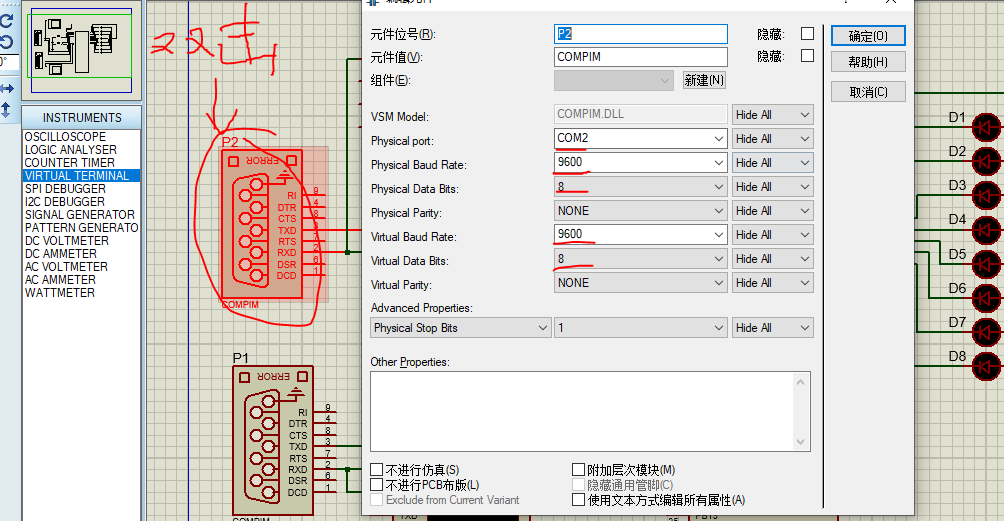1004x521 pixels.
Task: Select VIRTUAL TERMINAL instrument
Action: pyautogui.click(x=81, y=175)
